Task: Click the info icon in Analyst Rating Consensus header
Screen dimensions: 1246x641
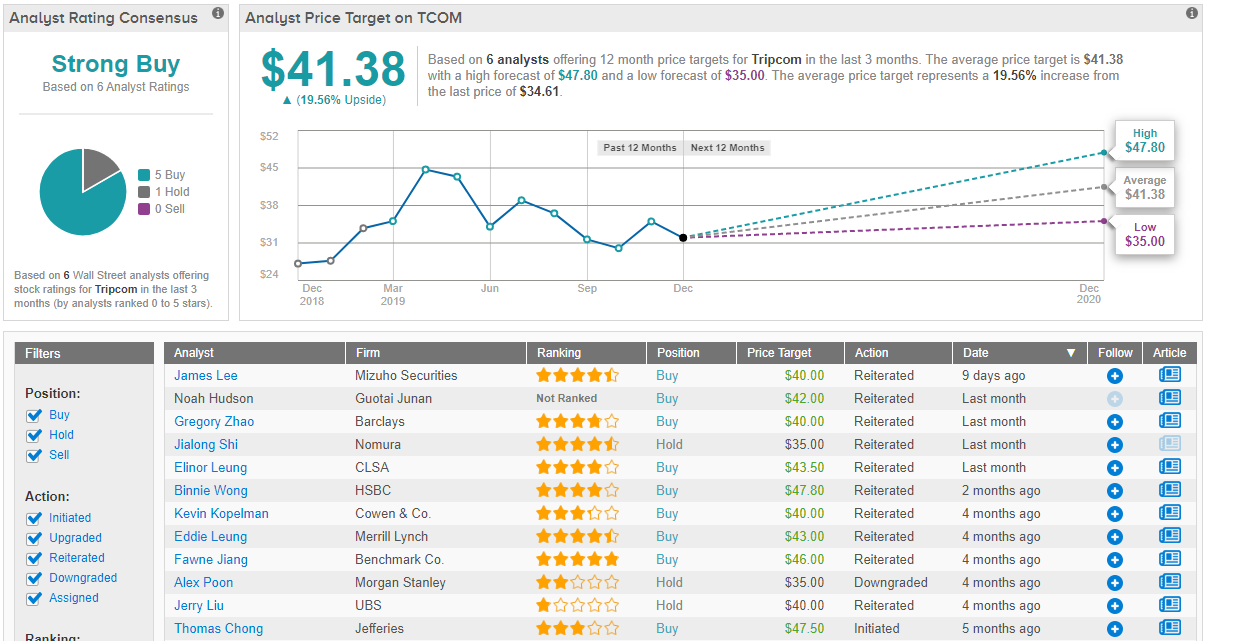Action: click(x=218, y=15)
